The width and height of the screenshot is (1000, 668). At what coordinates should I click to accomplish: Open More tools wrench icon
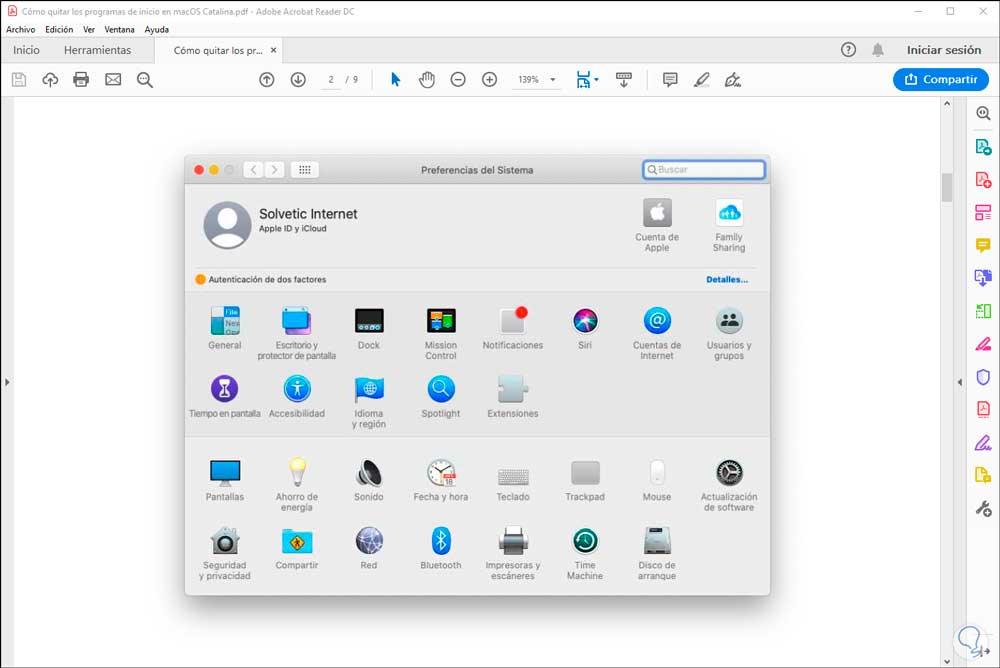click(x=983, y=508)
